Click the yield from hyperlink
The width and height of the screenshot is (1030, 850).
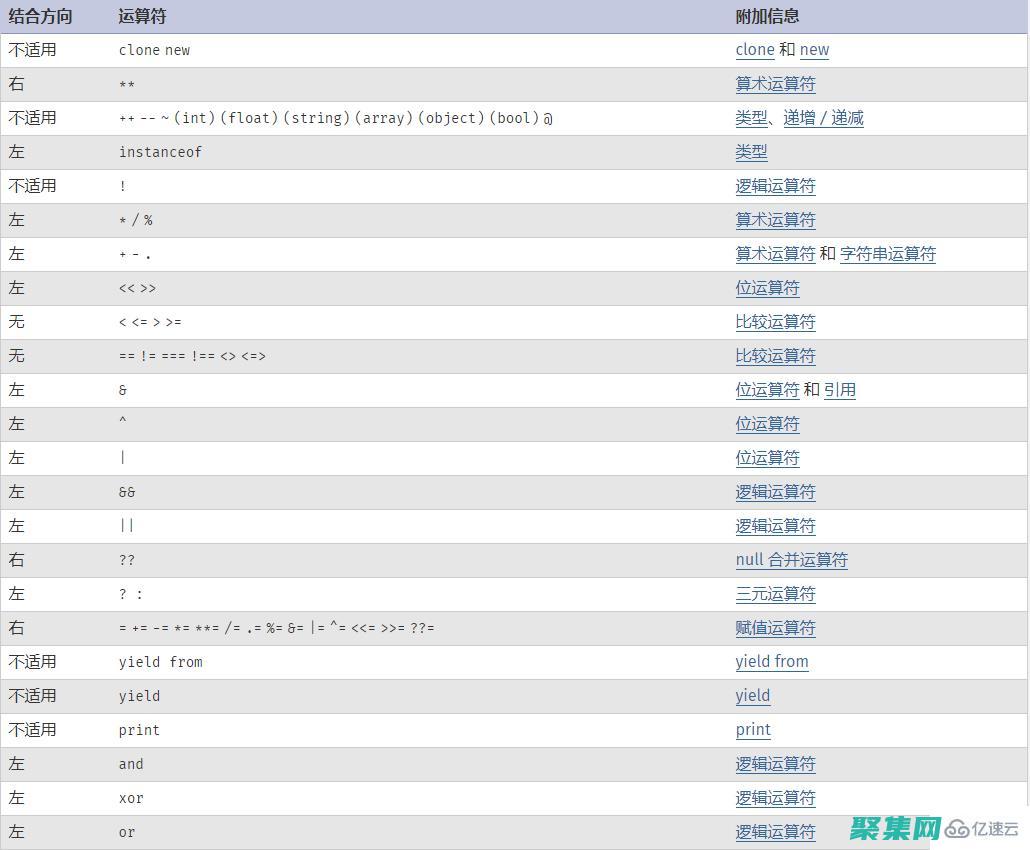(772, 662)
